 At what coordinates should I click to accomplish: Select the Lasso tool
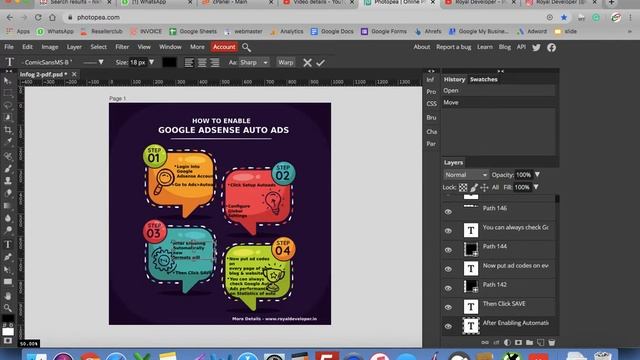tap(7, 105)
